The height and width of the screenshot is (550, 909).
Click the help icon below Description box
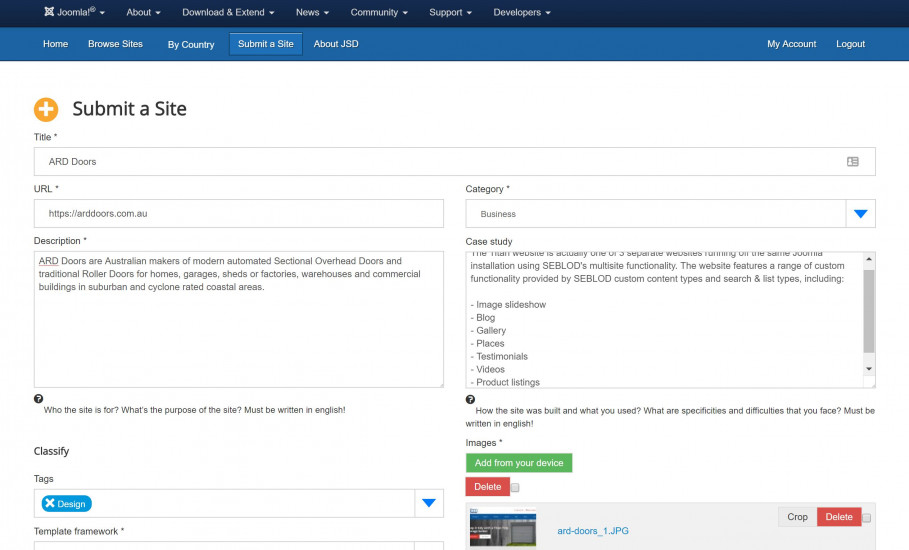click(x=38, y=399)
